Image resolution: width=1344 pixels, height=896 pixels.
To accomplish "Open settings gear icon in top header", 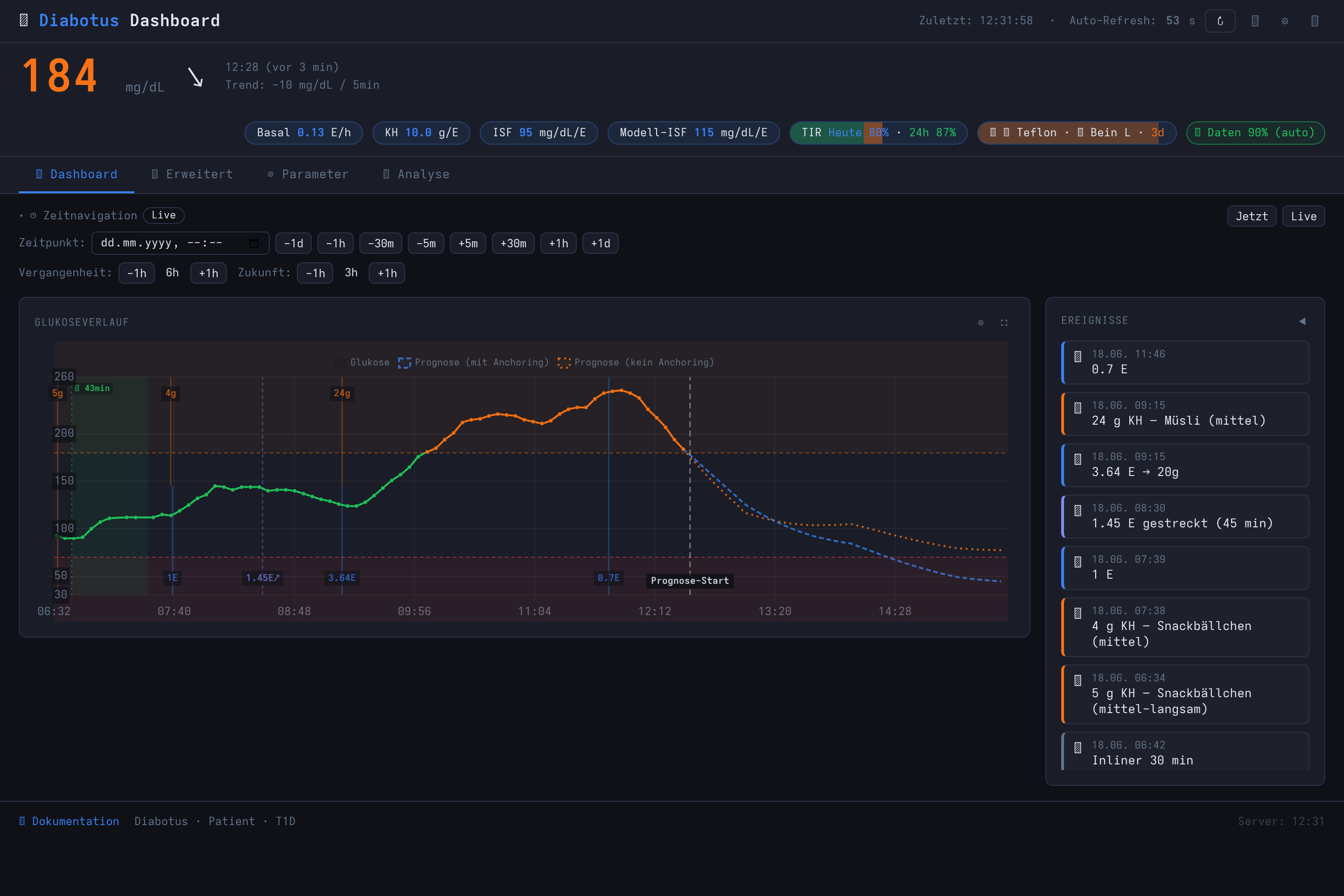I will 1285,21.
